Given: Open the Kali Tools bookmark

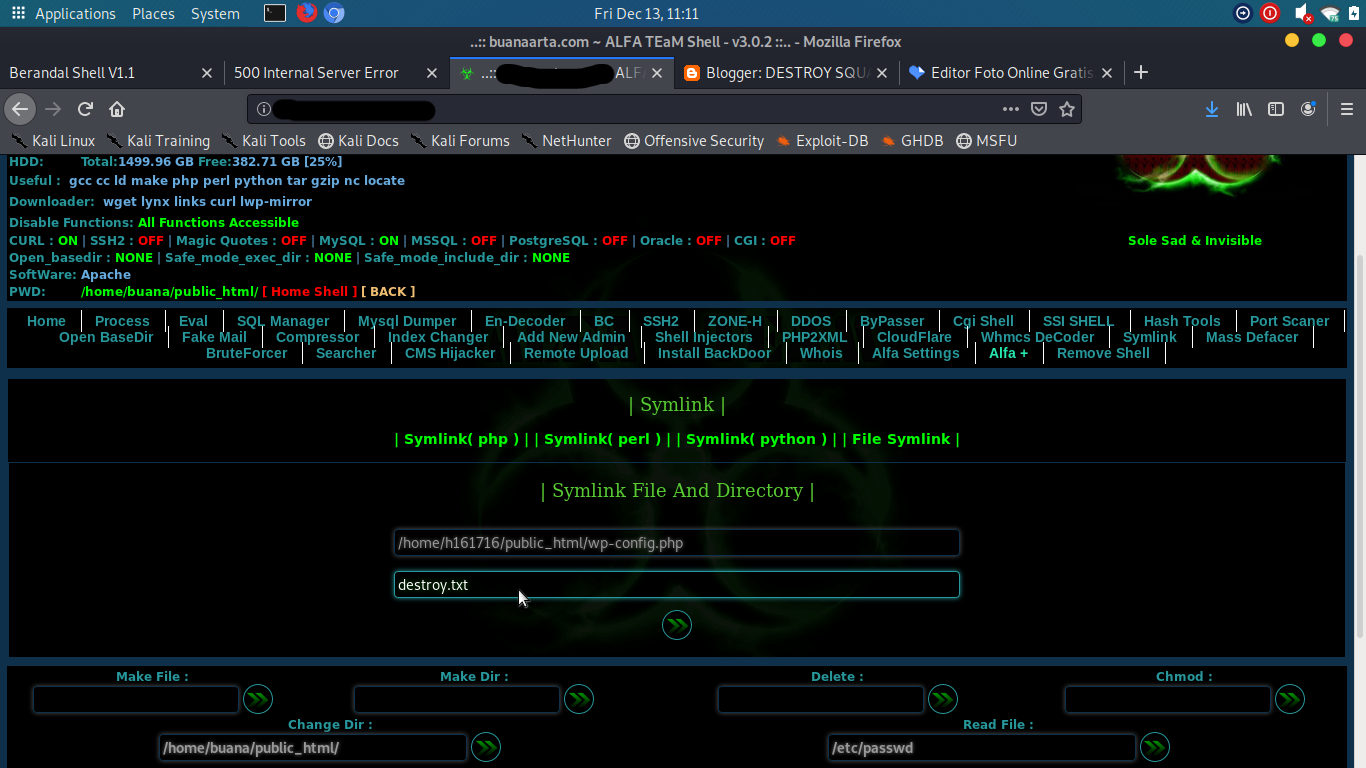Looking at the screenshot, I should tap(263, 141).
